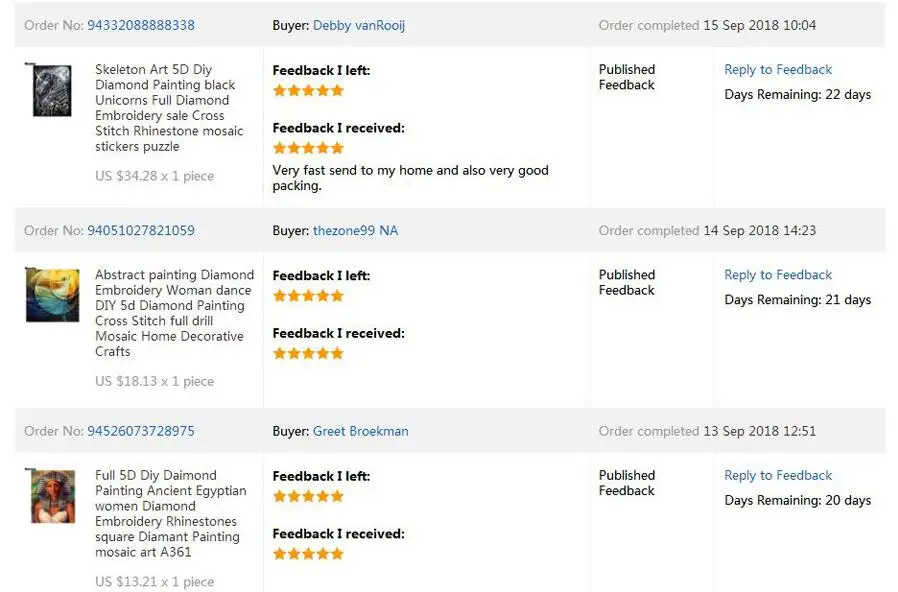Open the Abstract Woman dance product thumbnail
This screenshot has height=592, width=898.
52,294
